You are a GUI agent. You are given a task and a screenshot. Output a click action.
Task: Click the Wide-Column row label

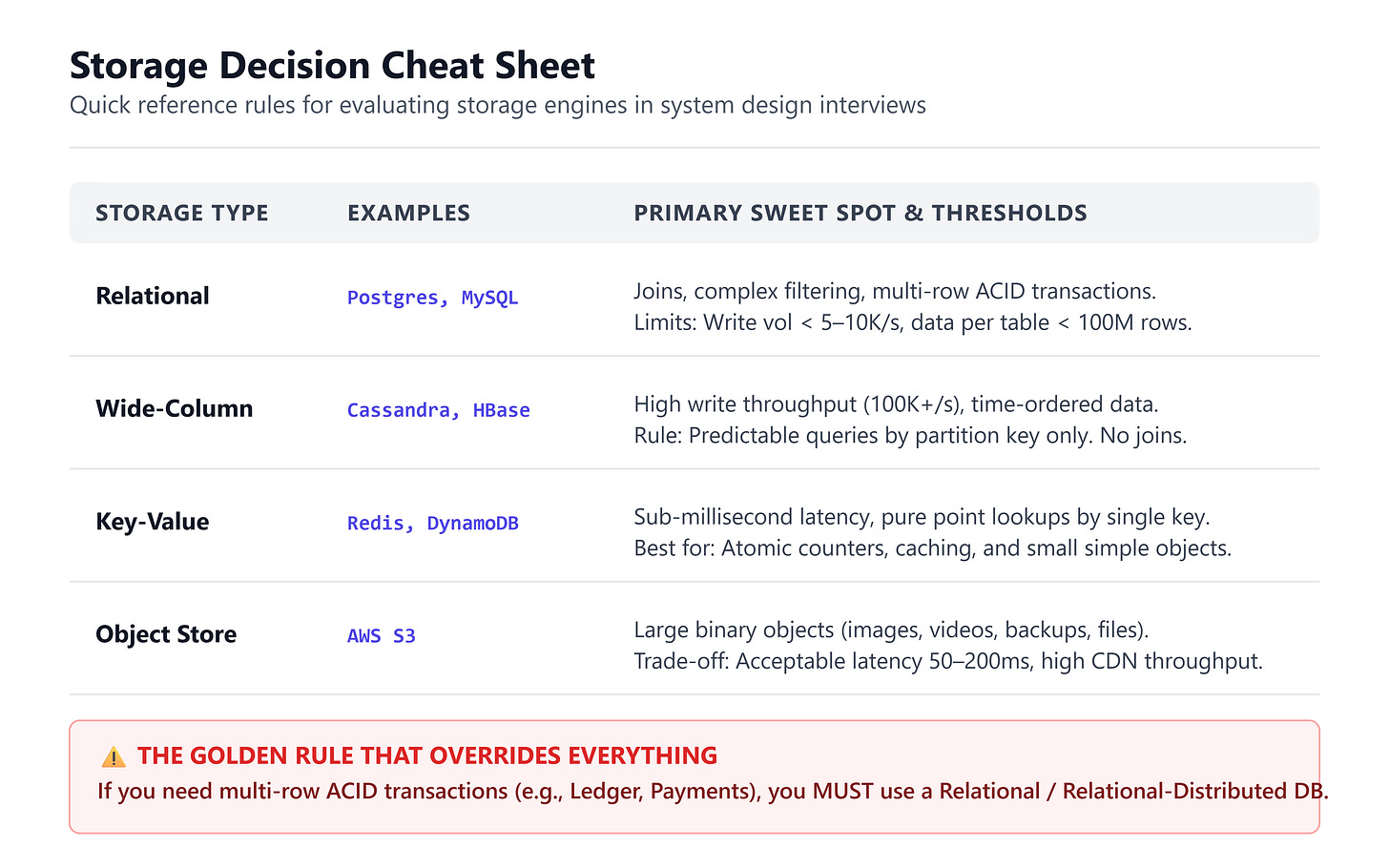click(x=175, y=408)
